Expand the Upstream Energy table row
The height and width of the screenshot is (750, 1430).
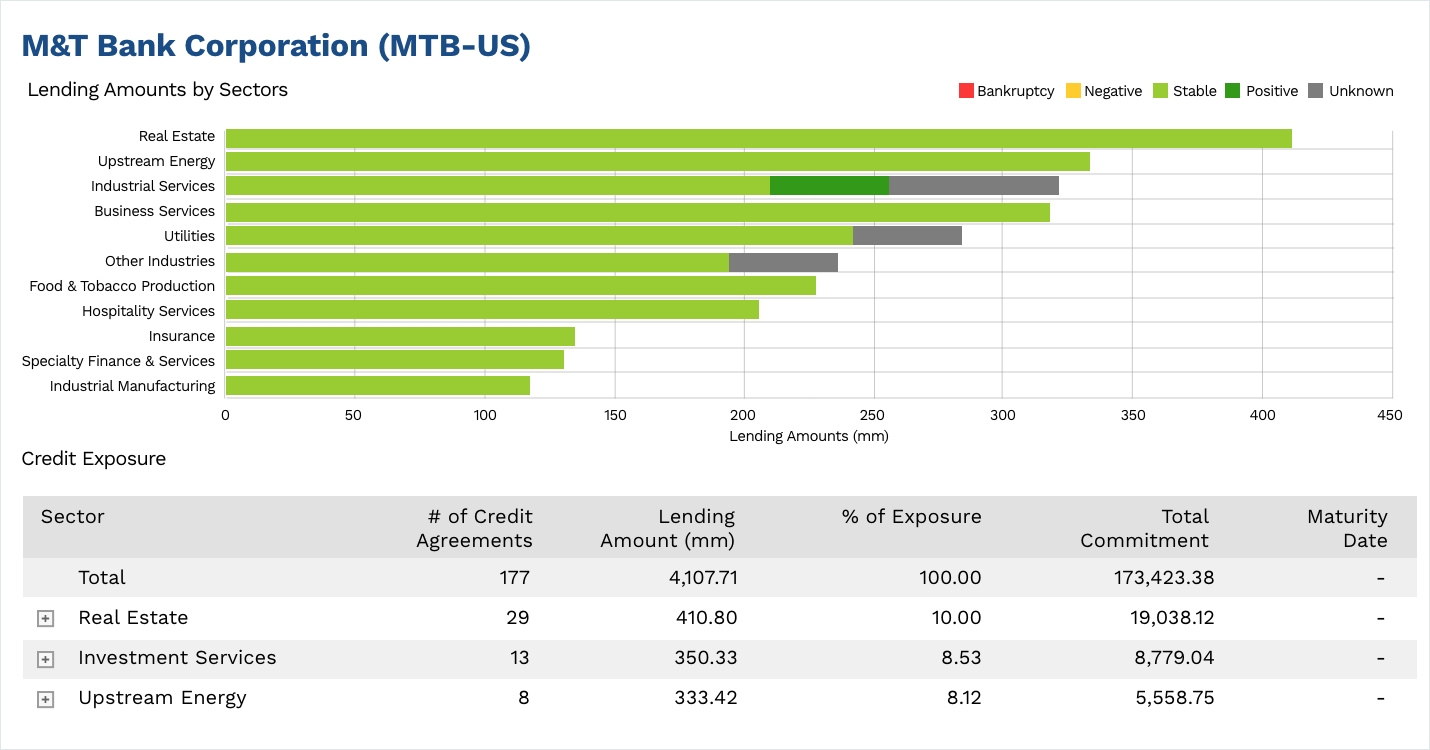(45, 698)
